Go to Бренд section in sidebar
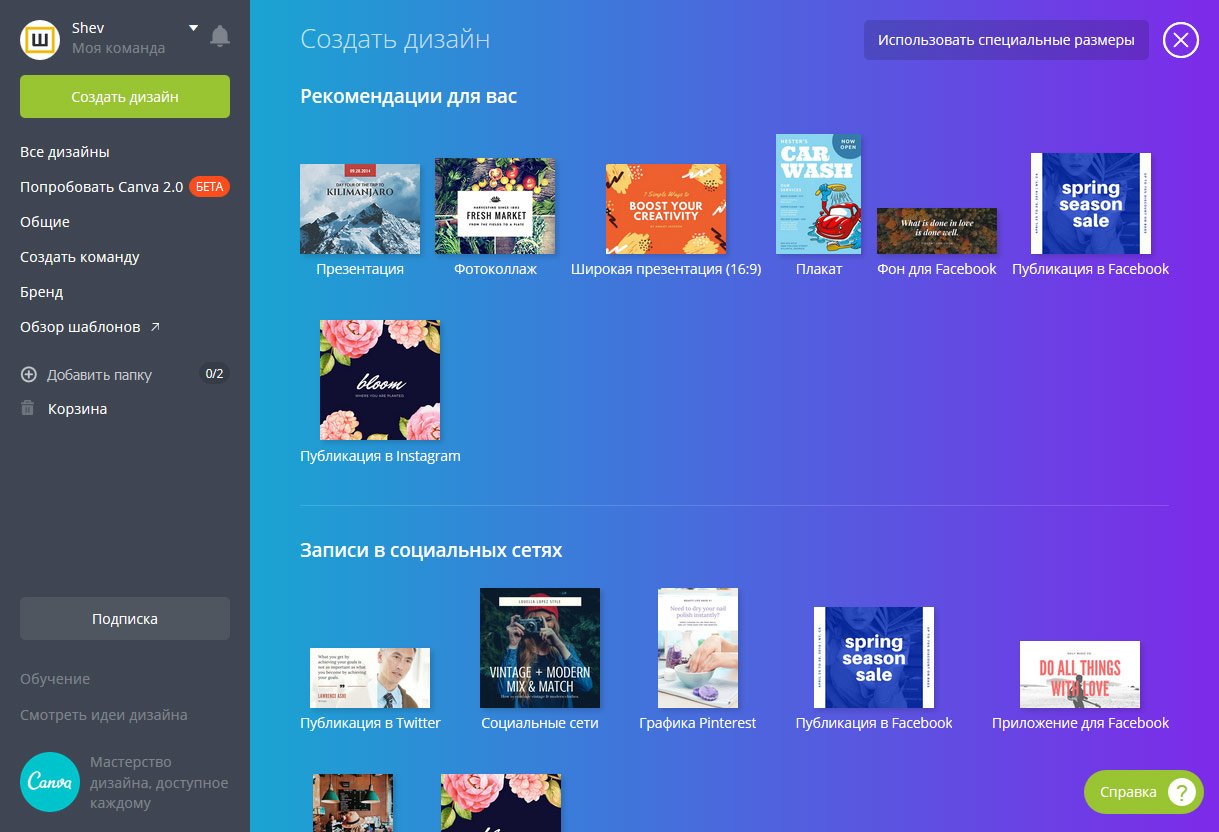 coord(42,292)
